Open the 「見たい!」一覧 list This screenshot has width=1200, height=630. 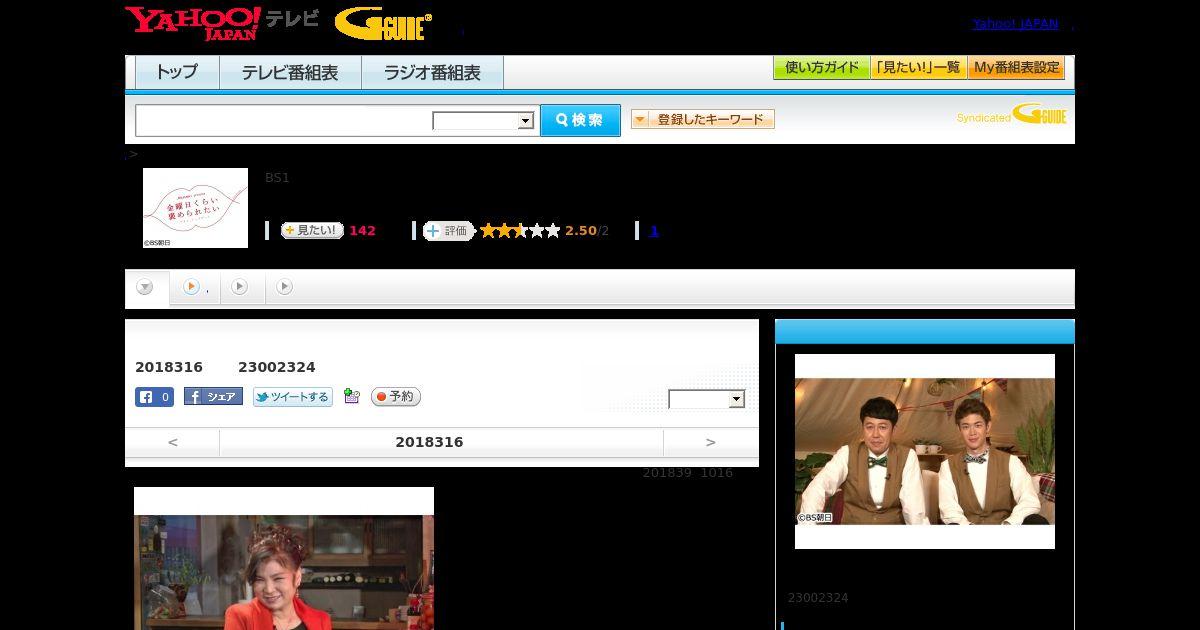[918, 68]
